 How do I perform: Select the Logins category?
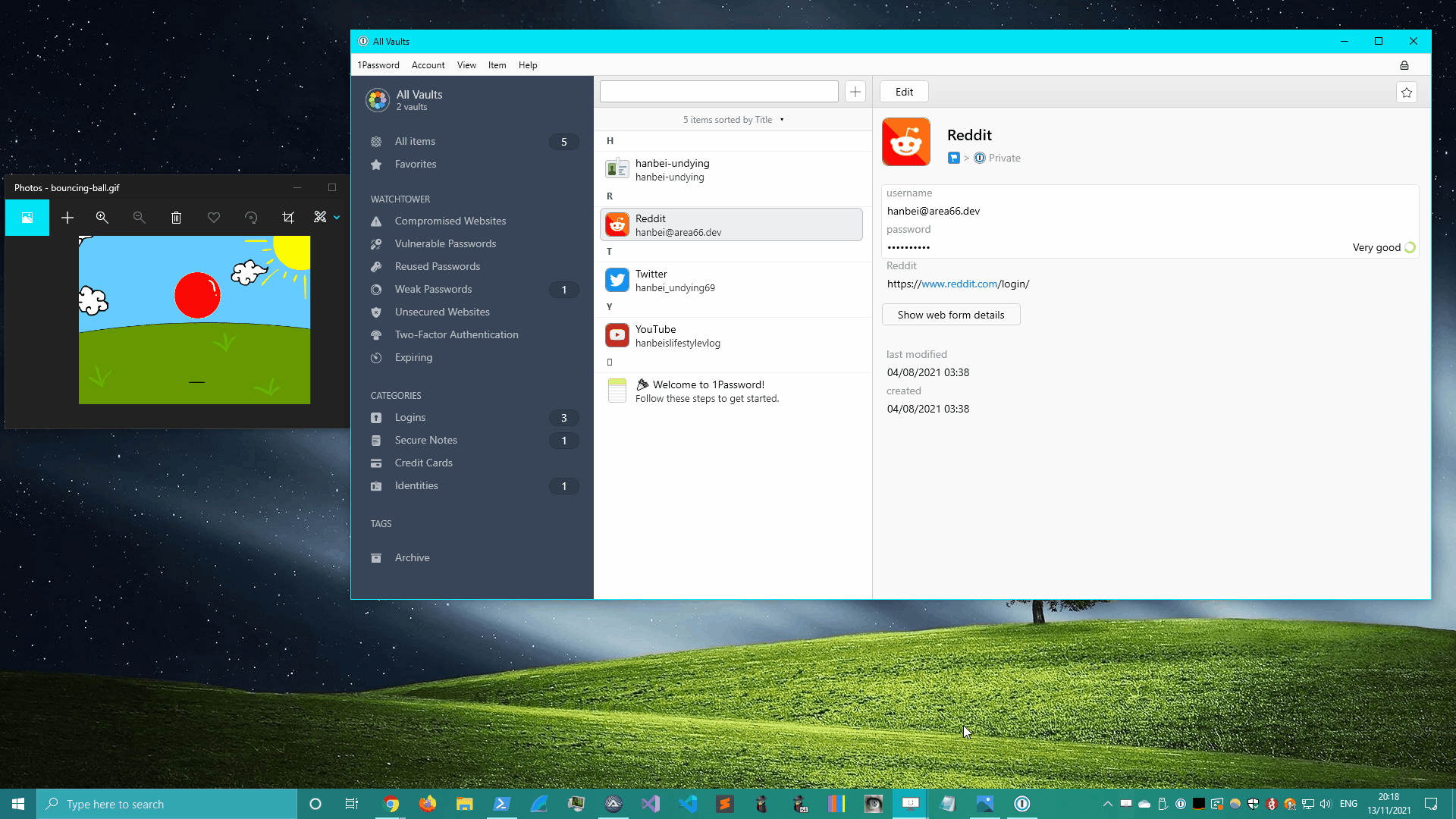472,418
